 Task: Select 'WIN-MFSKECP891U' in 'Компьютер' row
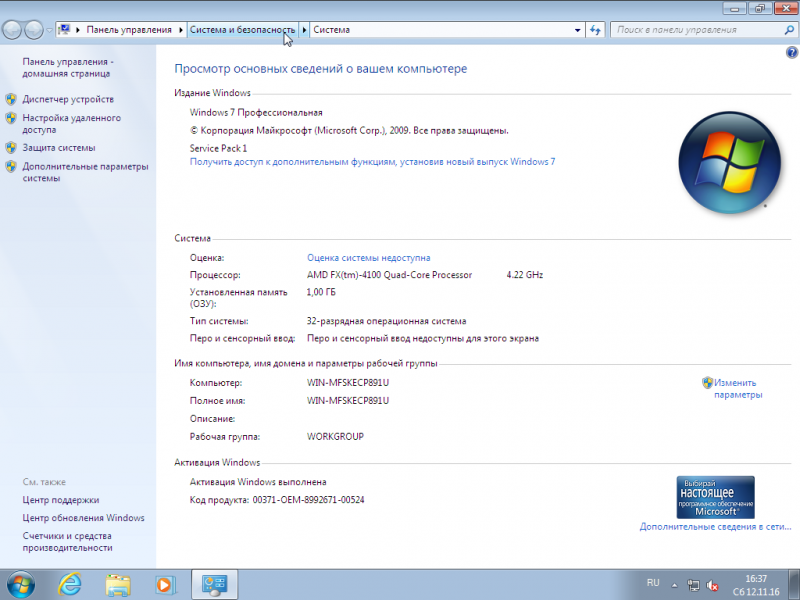tap(348, 383)
